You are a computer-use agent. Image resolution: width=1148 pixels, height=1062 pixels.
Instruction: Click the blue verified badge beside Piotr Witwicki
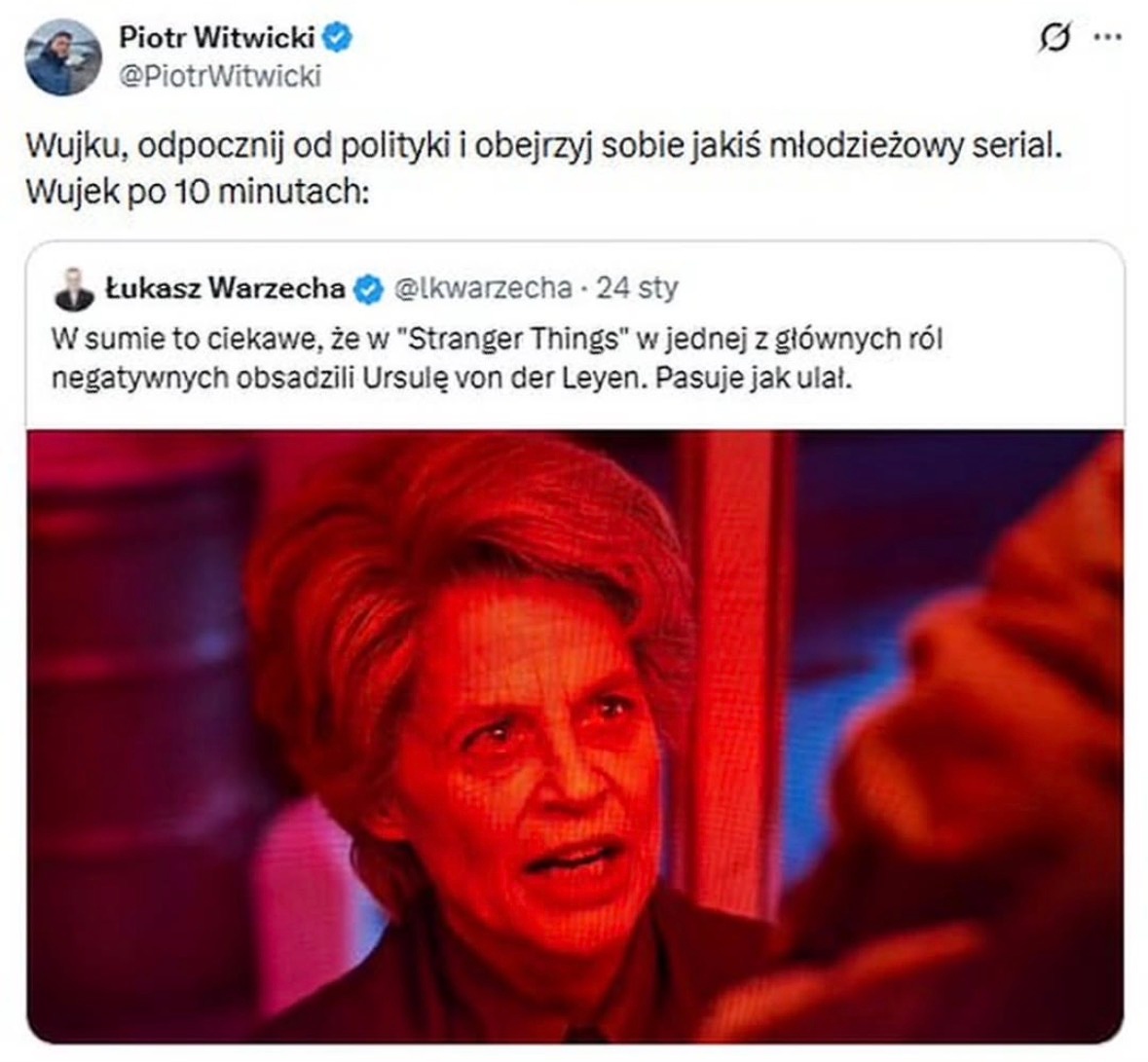tap(338, 38)
